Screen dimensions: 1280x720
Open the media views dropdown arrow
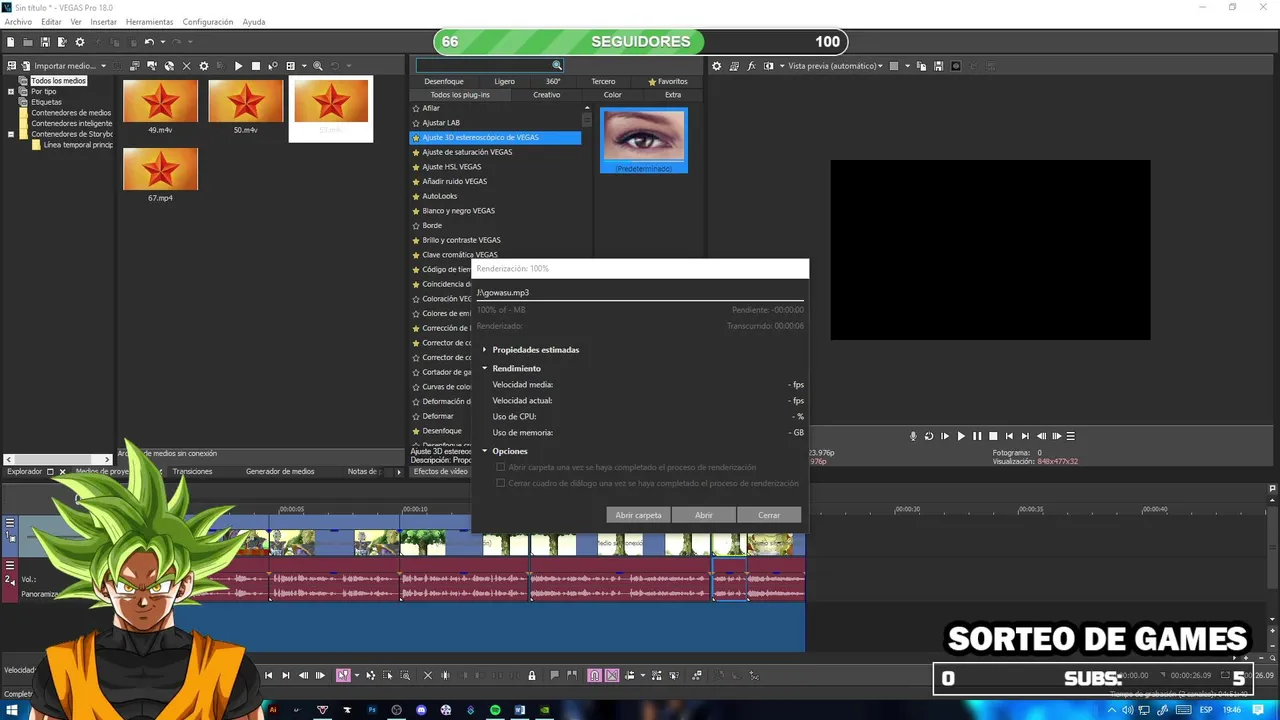coord(304,66)
